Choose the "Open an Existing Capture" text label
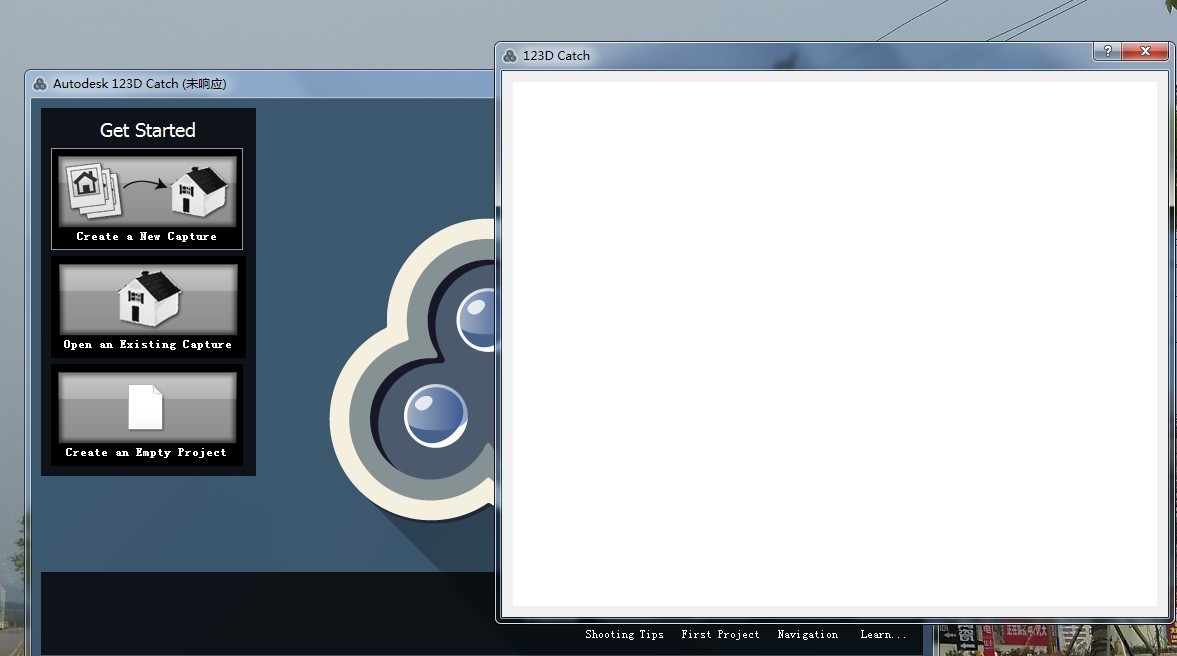This screenshot has width=1177, height=656. 148,345
